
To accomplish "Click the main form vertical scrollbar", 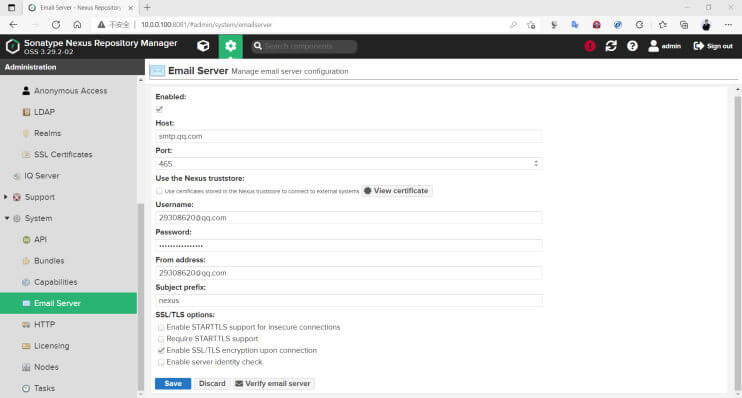I will pyautogui.click(x=737, y=242).
